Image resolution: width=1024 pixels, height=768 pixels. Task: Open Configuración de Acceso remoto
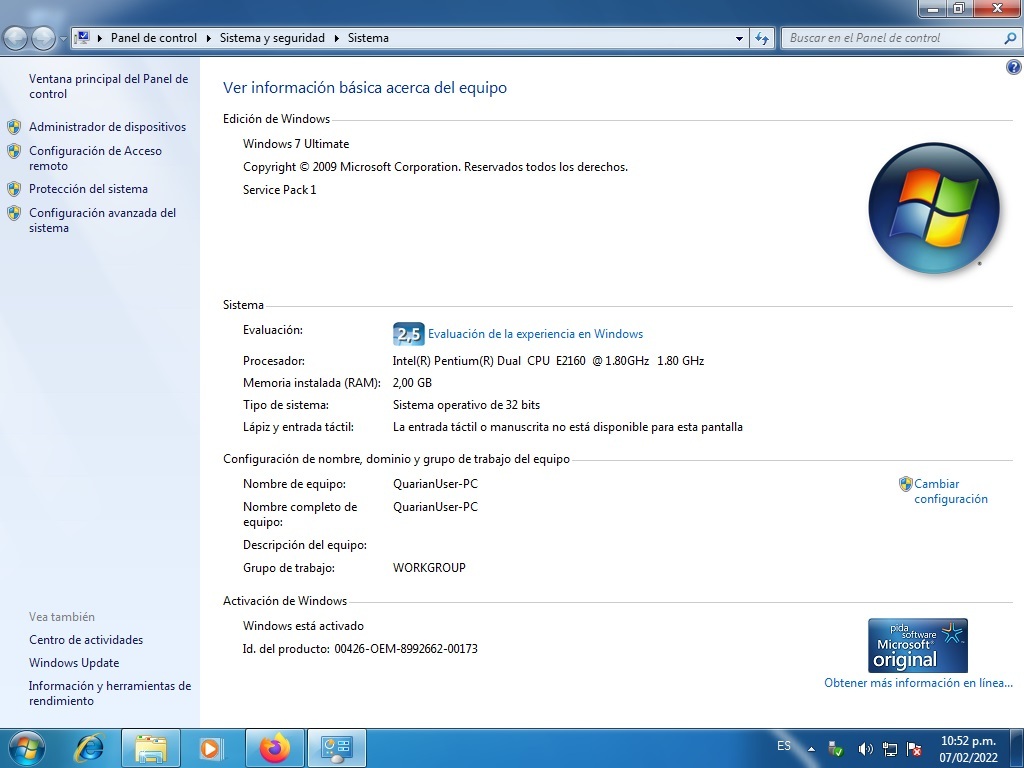(x=95, y=158)
